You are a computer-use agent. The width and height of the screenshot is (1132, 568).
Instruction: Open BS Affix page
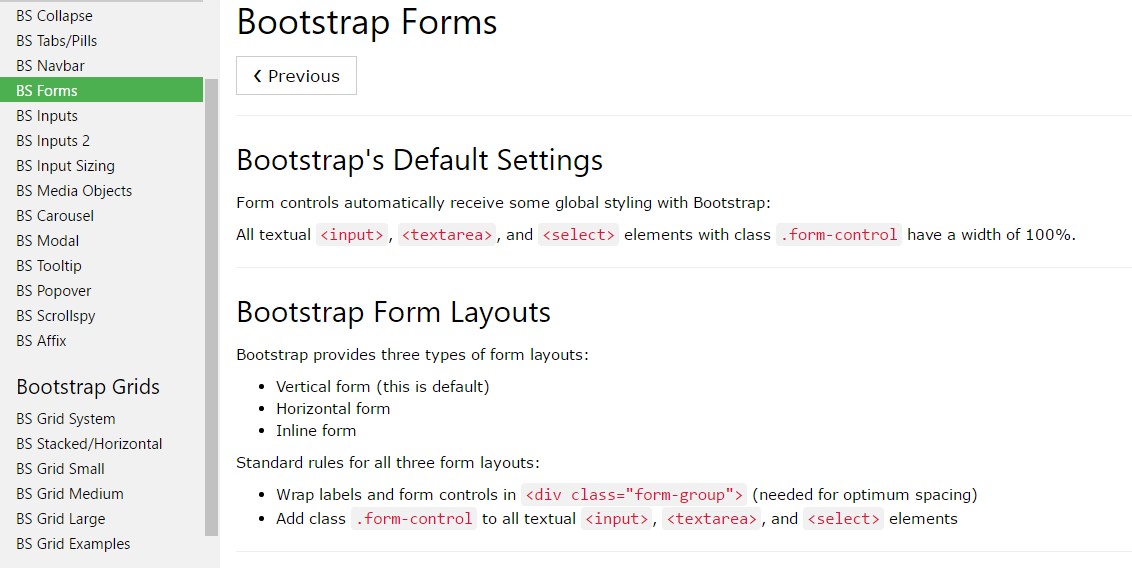coord(41,341)
